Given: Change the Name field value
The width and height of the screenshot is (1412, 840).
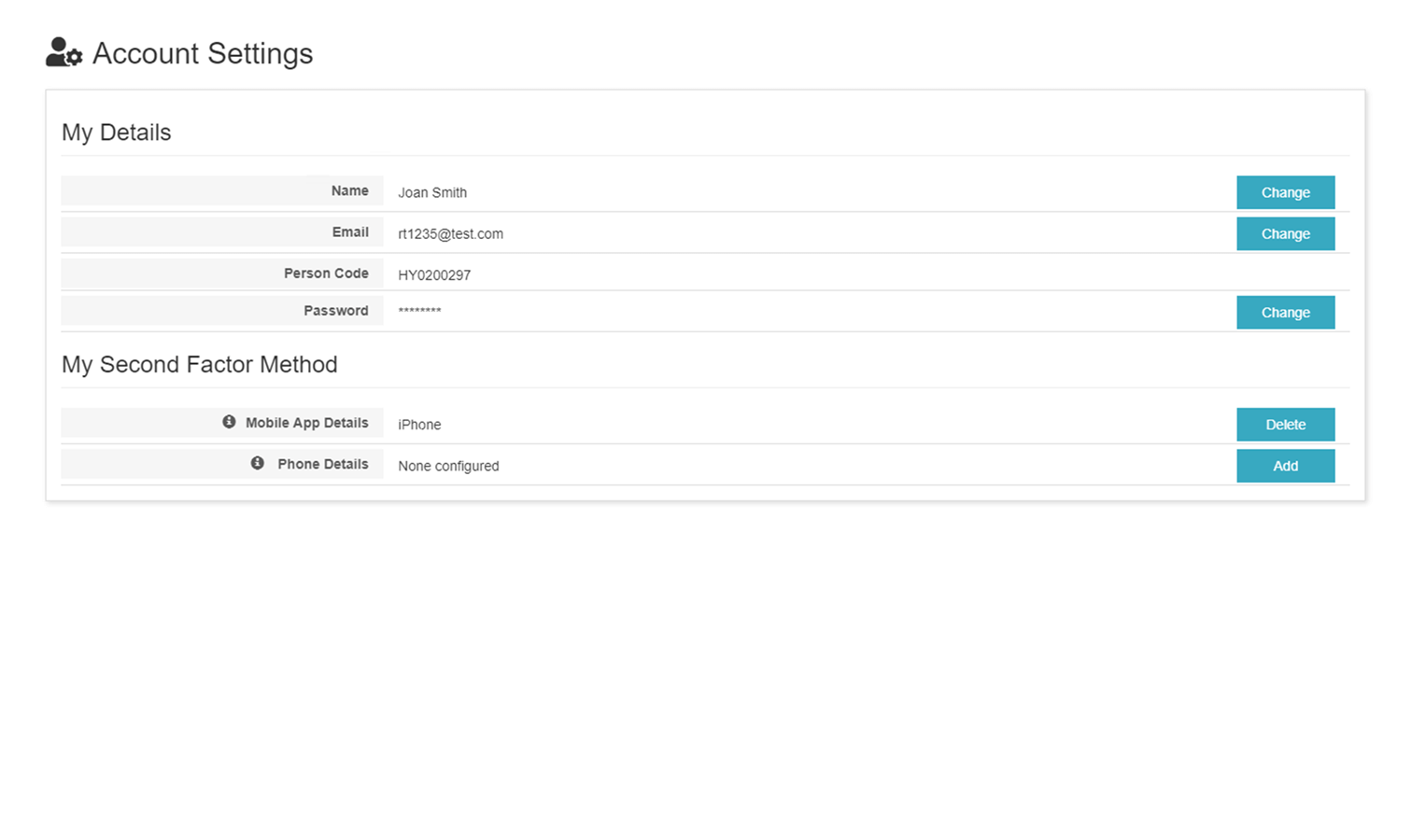Looking at the screenshot, I should point(1285,192).
